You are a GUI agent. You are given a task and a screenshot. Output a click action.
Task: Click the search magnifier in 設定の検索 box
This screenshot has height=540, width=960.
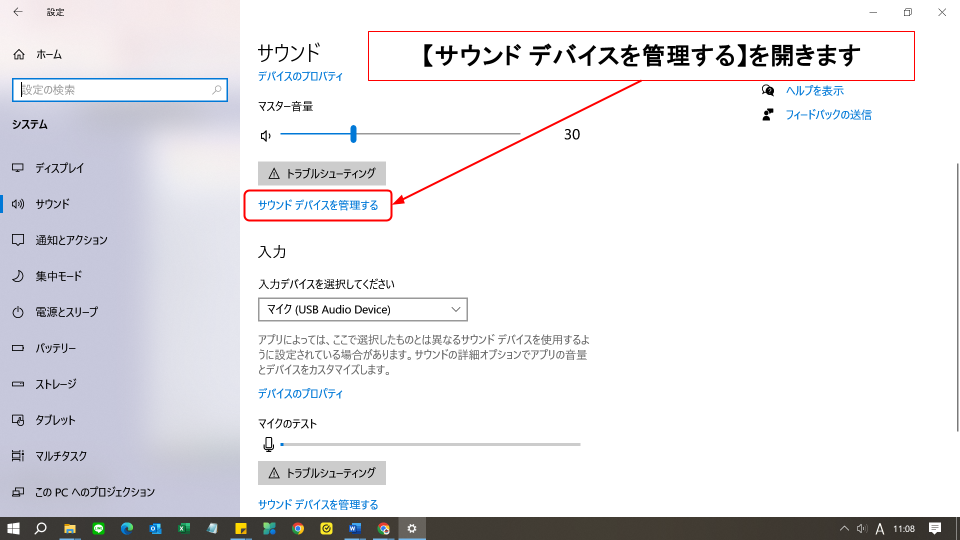(x=218, y=90)
